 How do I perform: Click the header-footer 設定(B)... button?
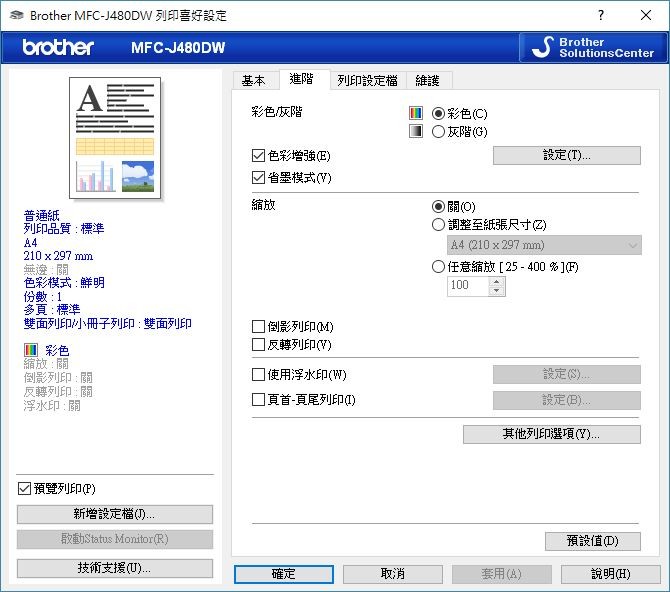pyautogui.click(x=567, y=401)
